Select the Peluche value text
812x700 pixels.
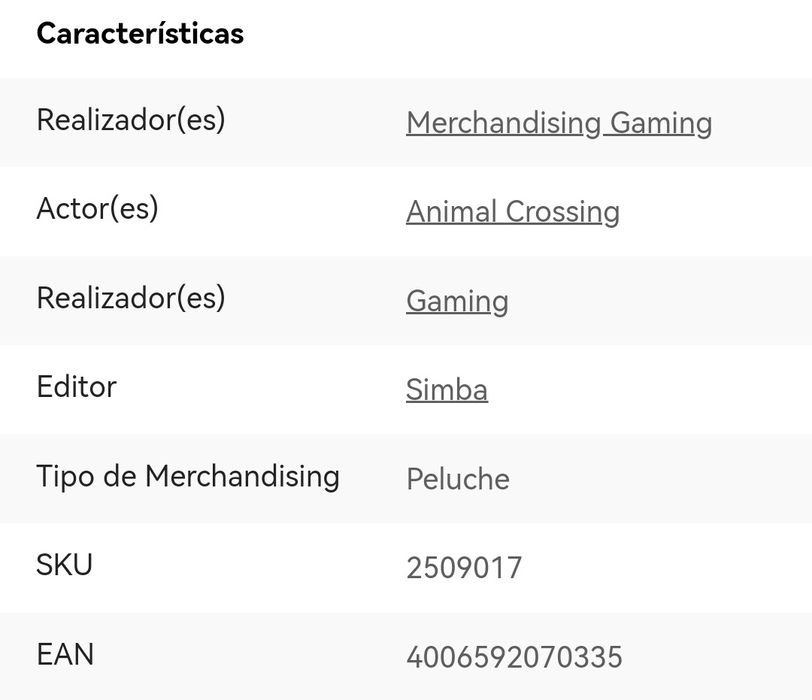tap(457, 479)
